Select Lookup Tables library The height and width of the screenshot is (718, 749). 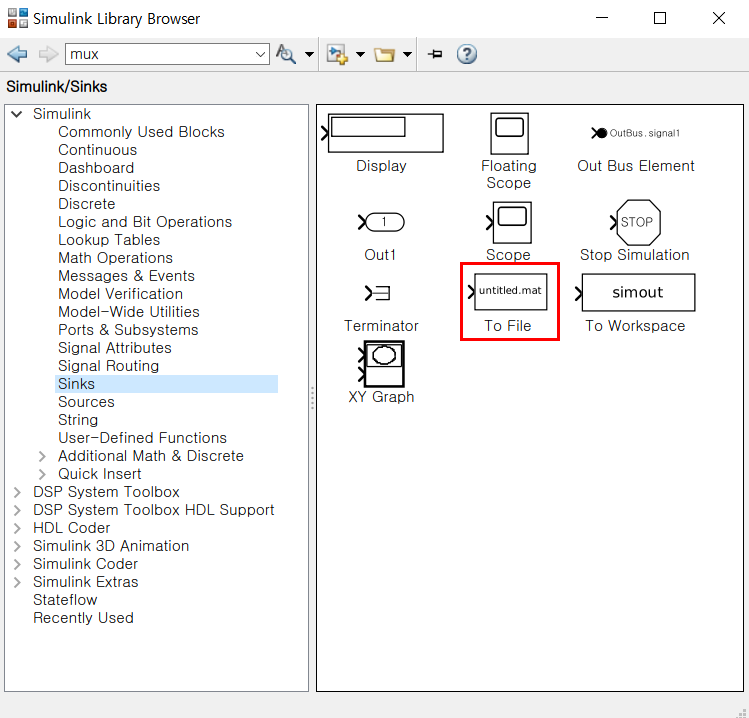(x=109, y=240)
